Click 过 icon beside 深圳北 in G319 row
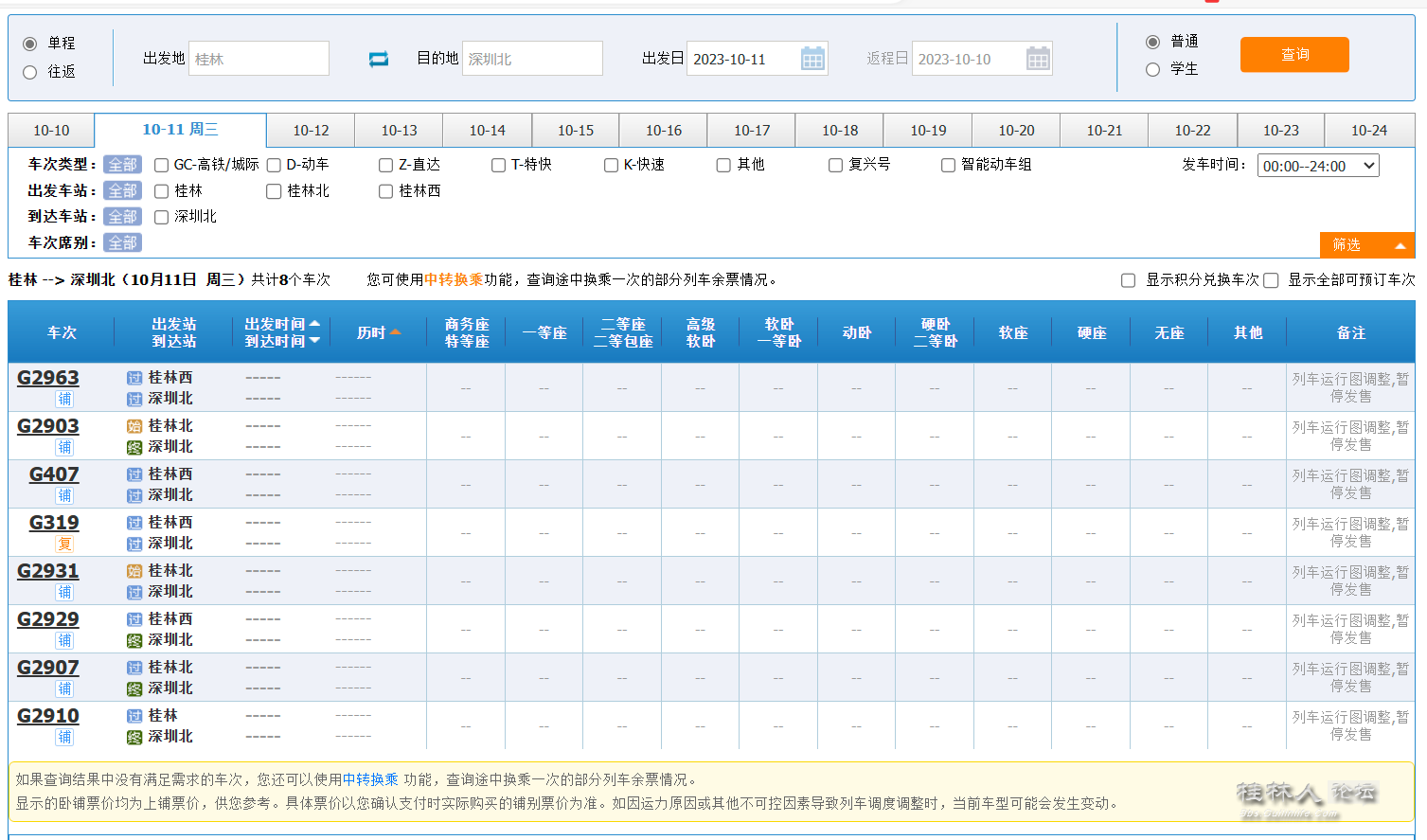 134,544
